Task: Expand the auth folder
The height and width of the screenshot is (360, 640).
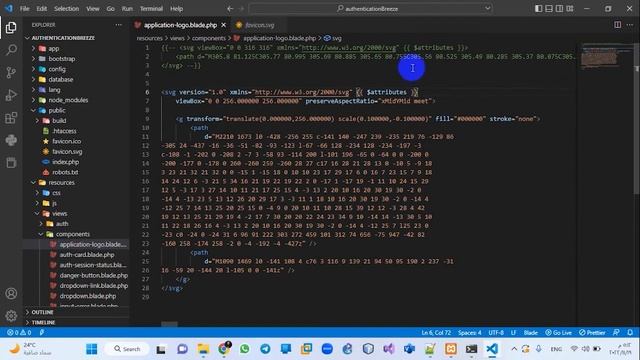Action: (x=62, y=224)
